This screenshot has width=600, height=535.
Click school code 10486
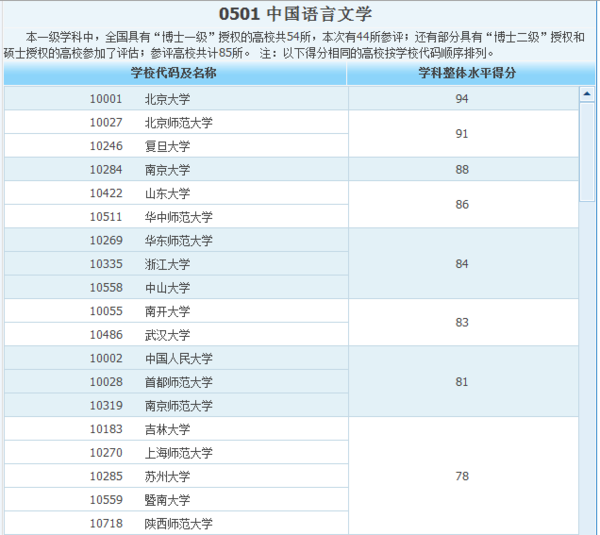[106, 334]
